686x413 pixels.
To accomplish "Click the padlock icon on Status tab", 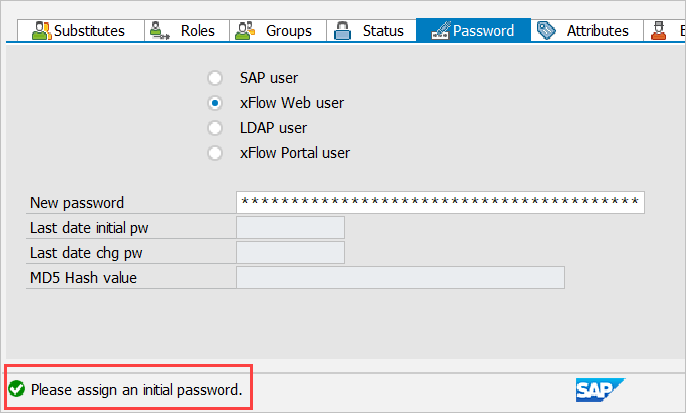I will coord(343,30).
